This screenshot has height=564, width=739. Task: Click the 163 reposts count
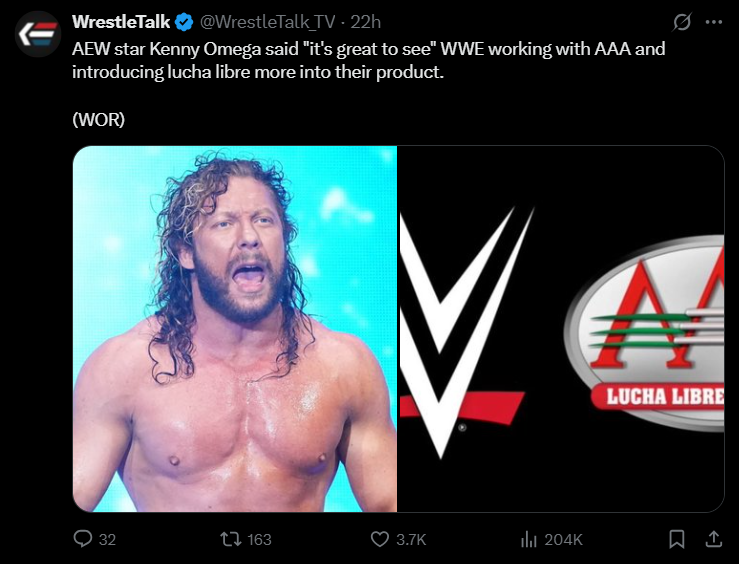[259, 539]
